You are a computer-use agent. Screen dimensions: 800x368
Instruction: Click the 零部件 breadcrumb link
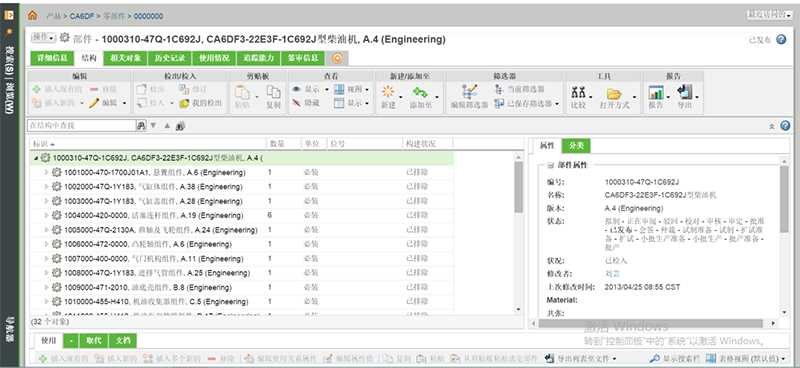click(x=113, y=16)
